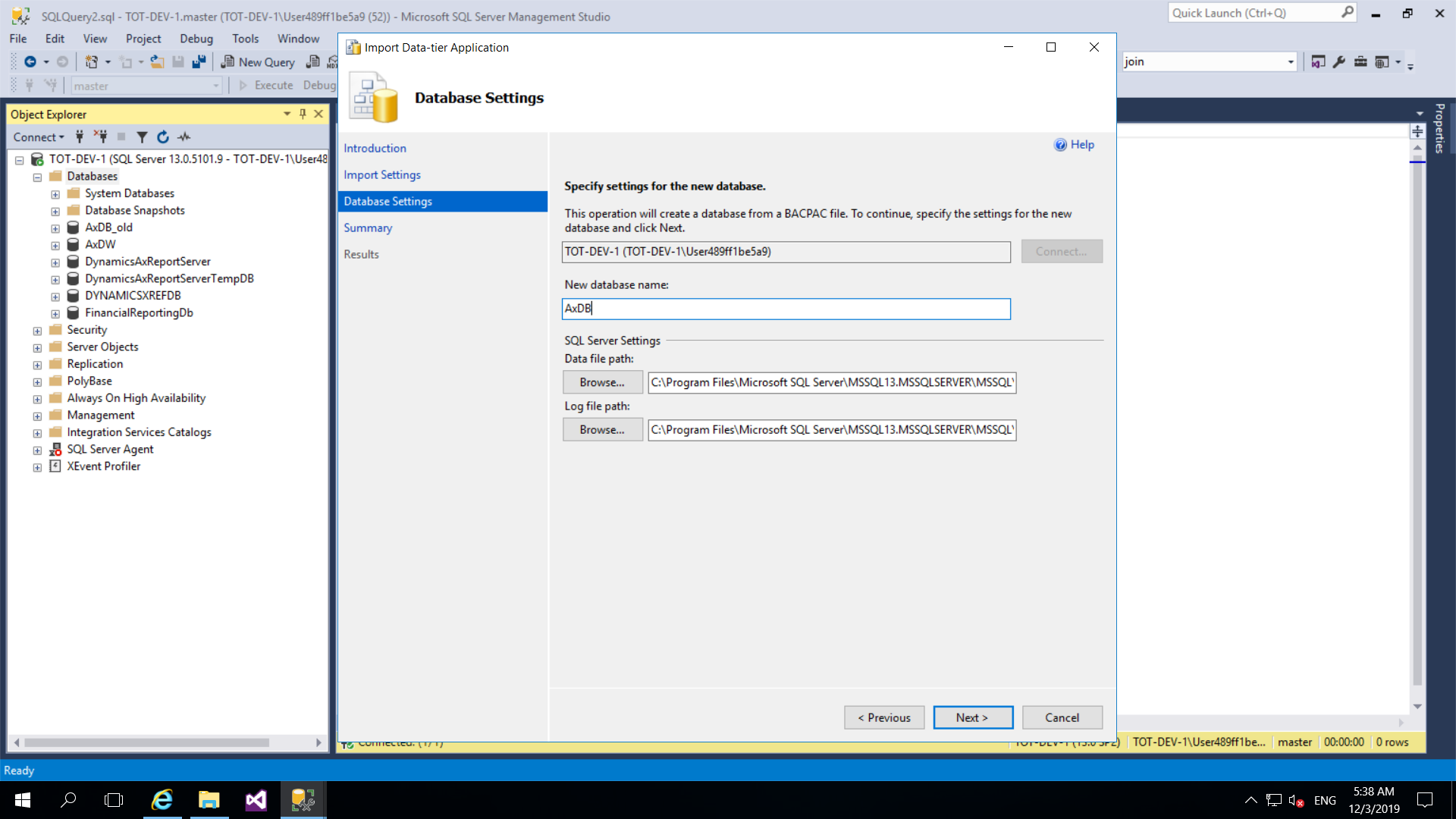Open Windows Start menu

click(x=23, y=800)
